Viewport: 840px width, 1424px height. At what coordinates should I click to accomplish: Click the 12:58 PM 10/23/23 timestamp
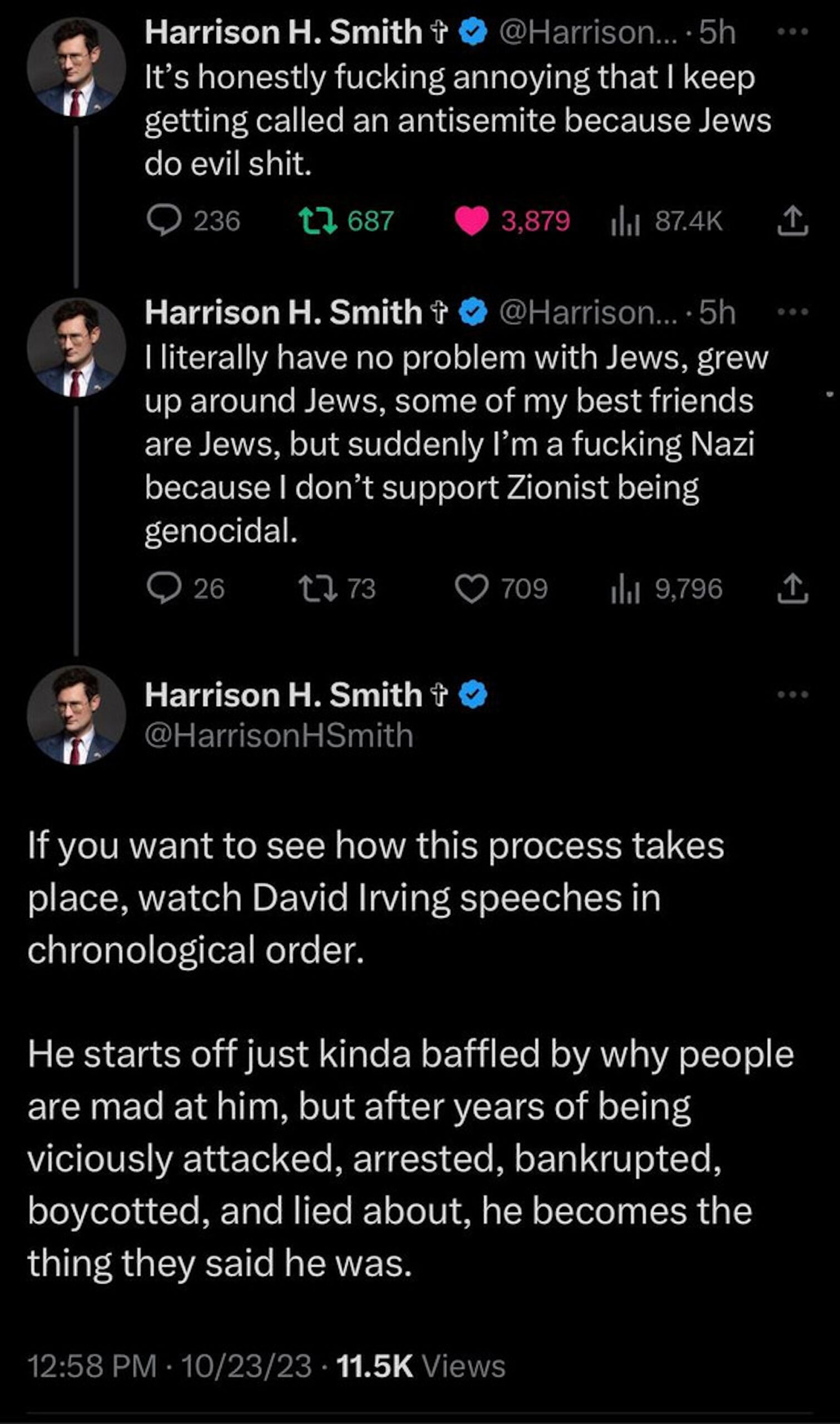point(169,1366)
